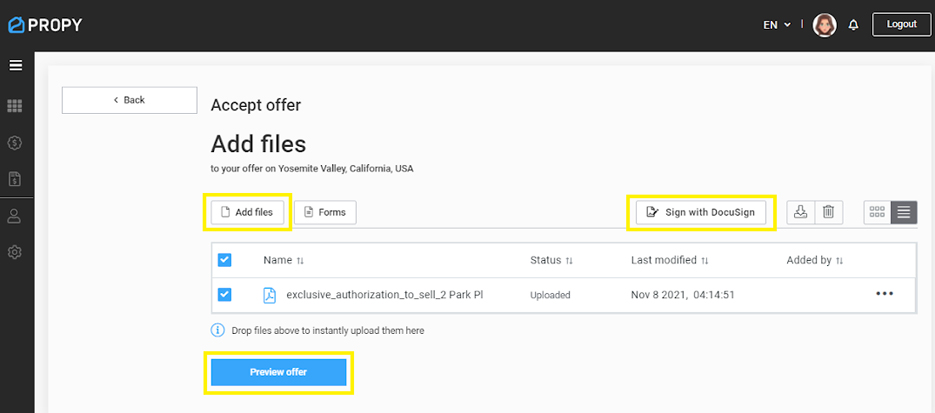The height and width of the screenshot is (413, 935).
Task: Open the three-dot menu for the file
Action: tap(884, 294)
